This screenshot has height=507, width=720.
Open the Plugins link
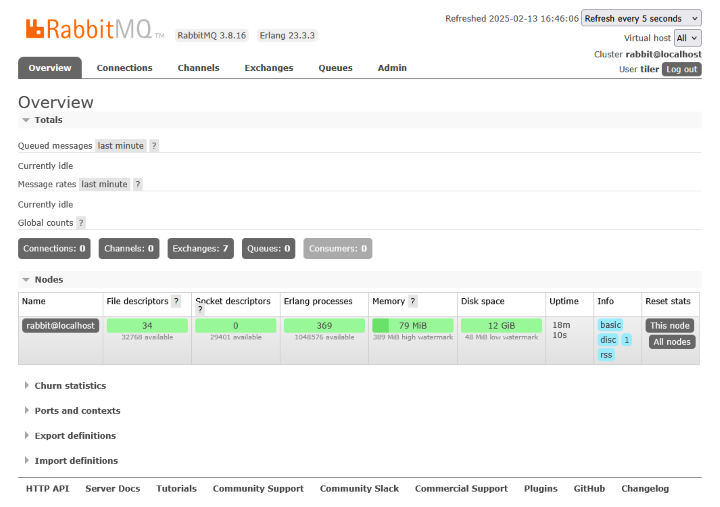coord(540,489)
